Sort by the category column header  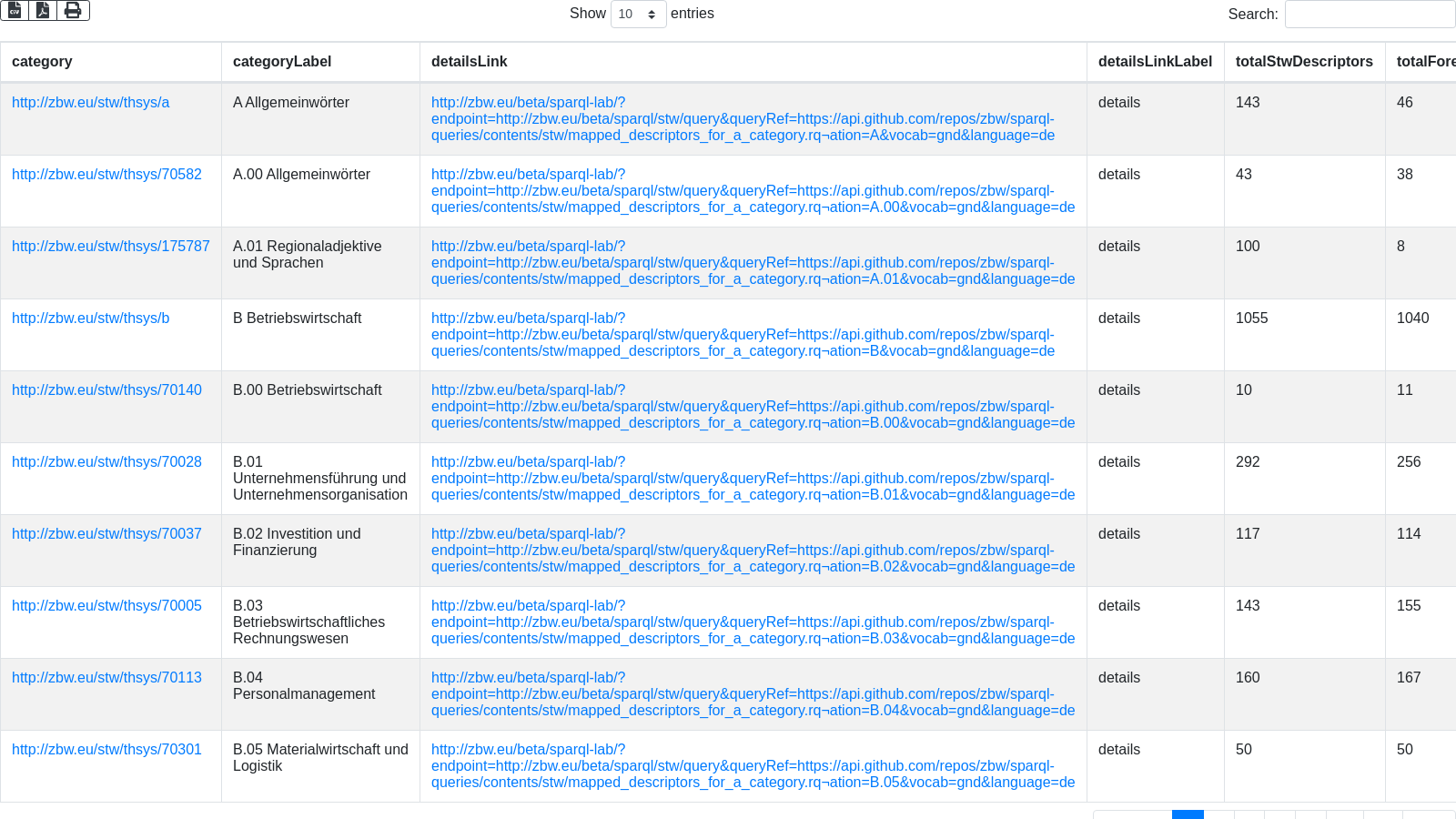[x=42, y=62]
